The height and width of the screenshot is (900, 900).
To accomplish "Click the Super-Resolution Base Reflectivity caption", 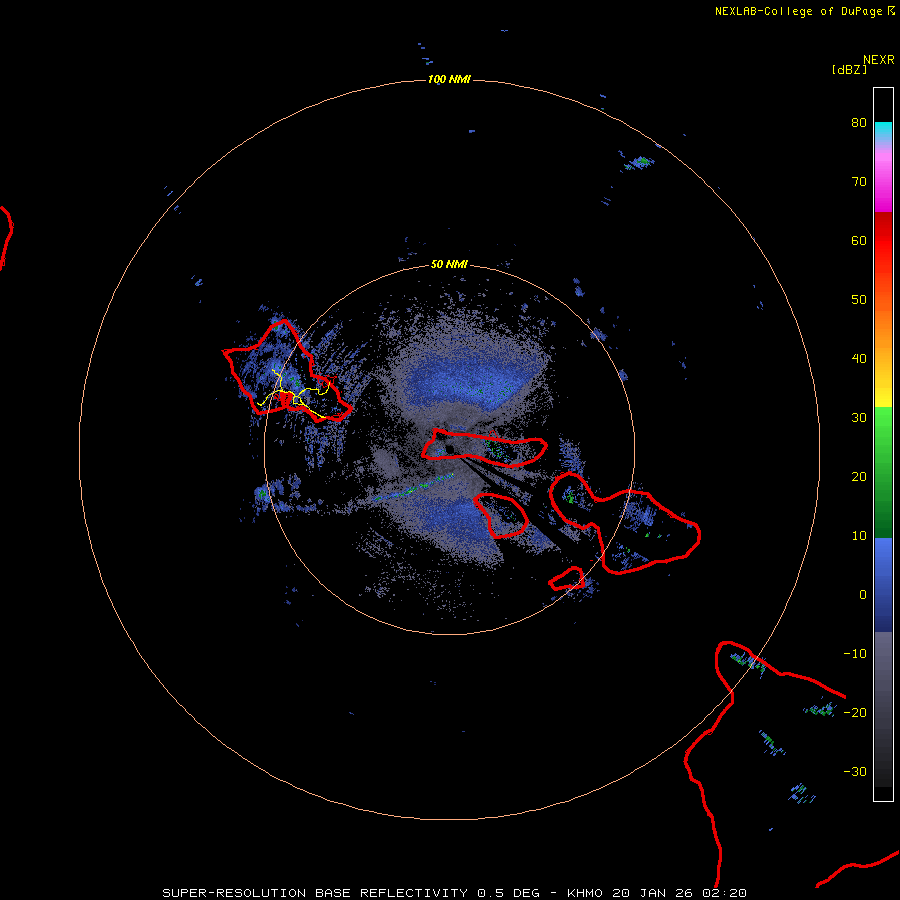I will (454, 893).
